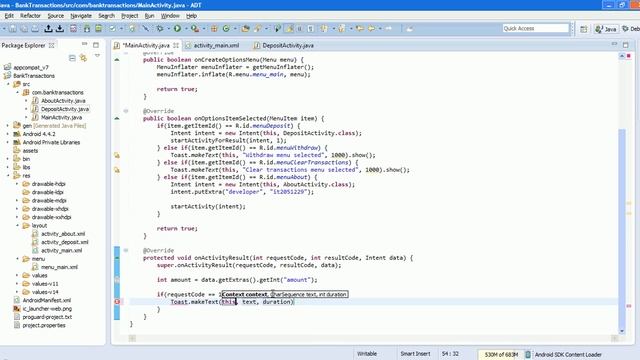The image size is (640, 360).
Task: Collapse the res folder node
Action: tap(8, 176)
